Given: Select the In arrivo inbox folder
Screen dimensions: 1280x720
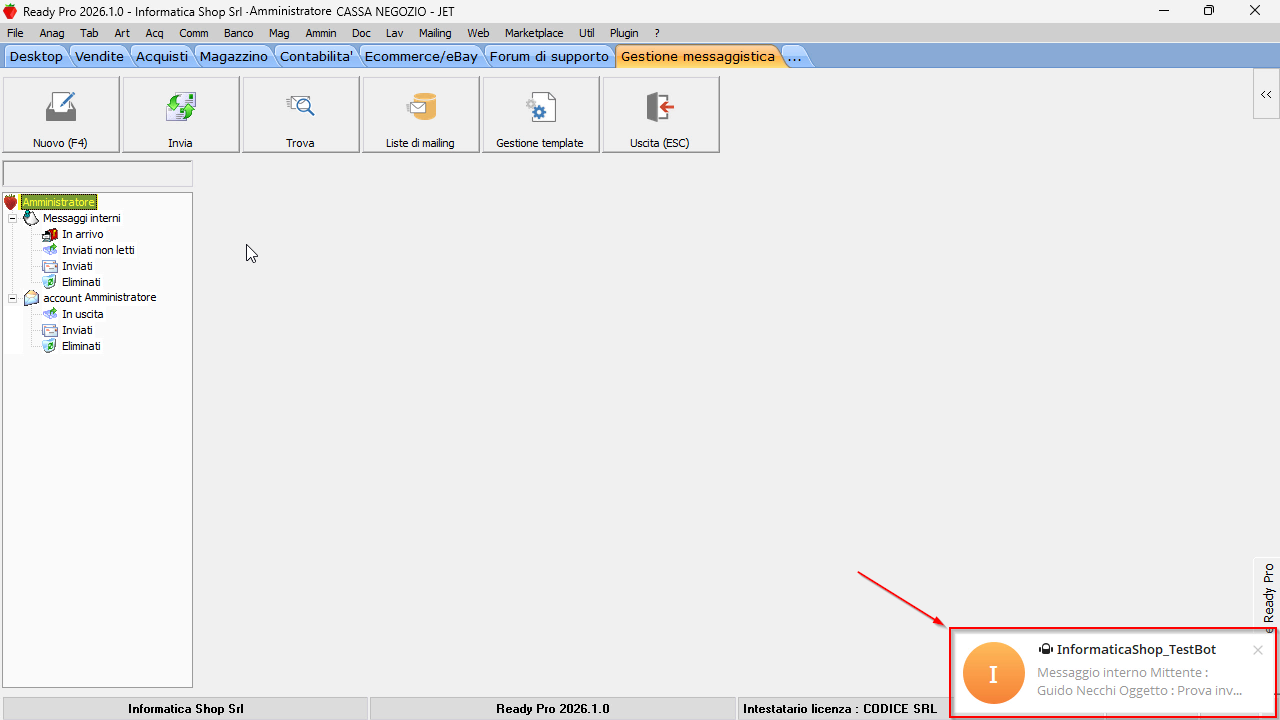Looking at the screenshot, I should pos(82,234).
